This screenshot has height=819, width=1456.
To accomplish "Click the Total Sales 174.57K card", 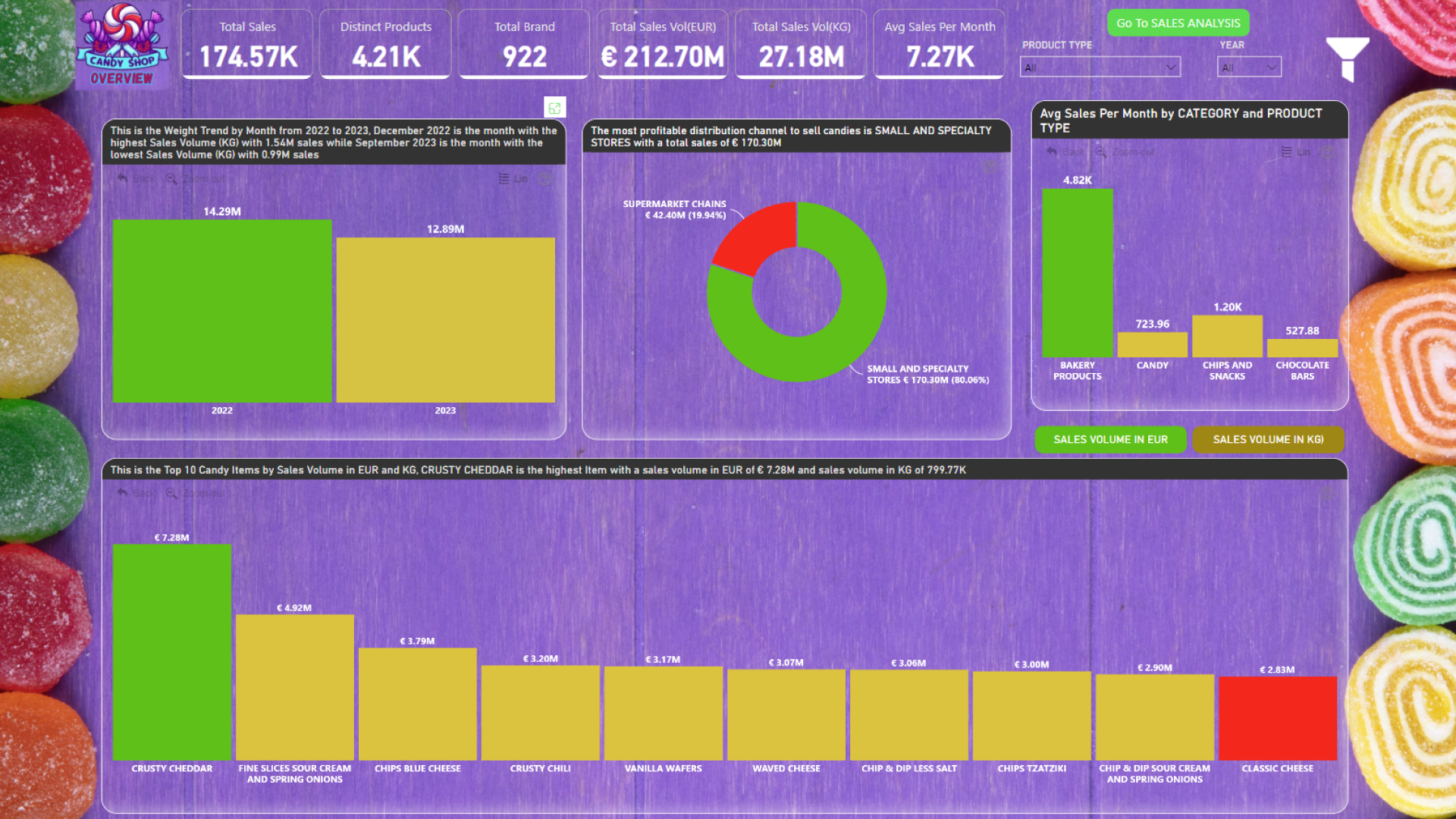I will [247, 45].
